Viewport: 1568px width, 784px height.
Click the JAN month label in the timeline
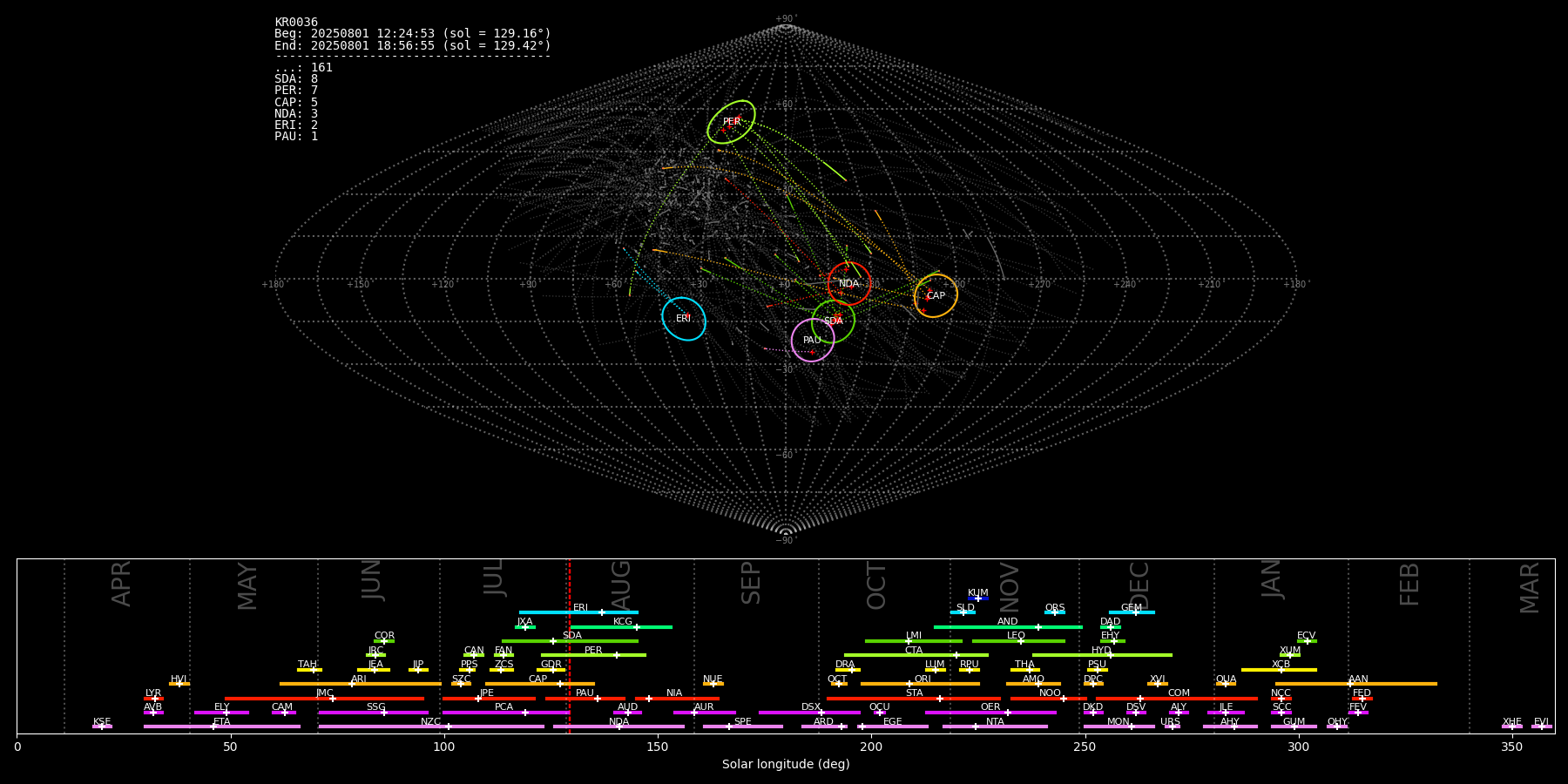pyautogui.click(x=1273, y=578)
